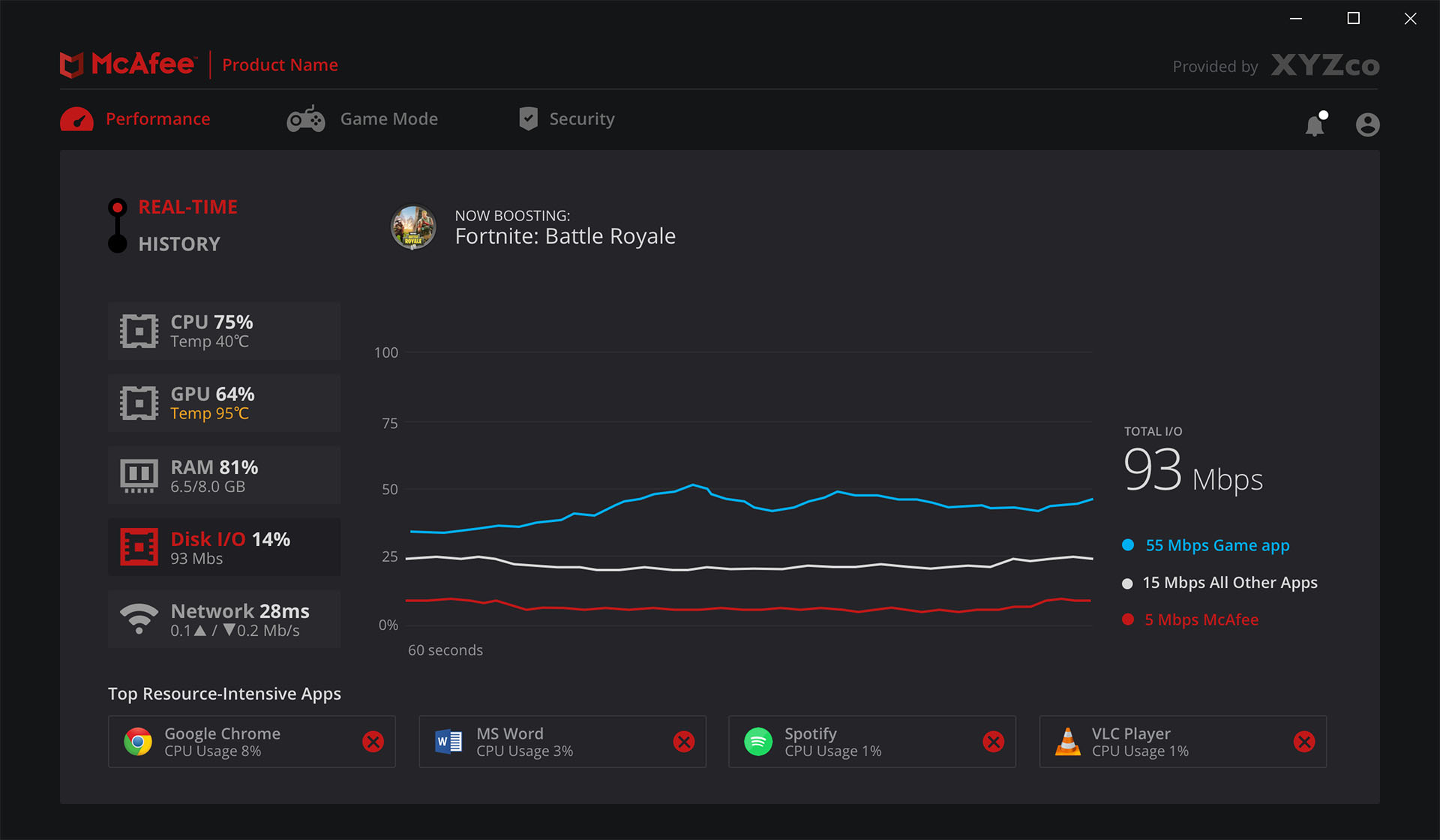Viewport: 1440px width, 840px height.
Task: Click the Spotify app name
Action: point(811,733)
